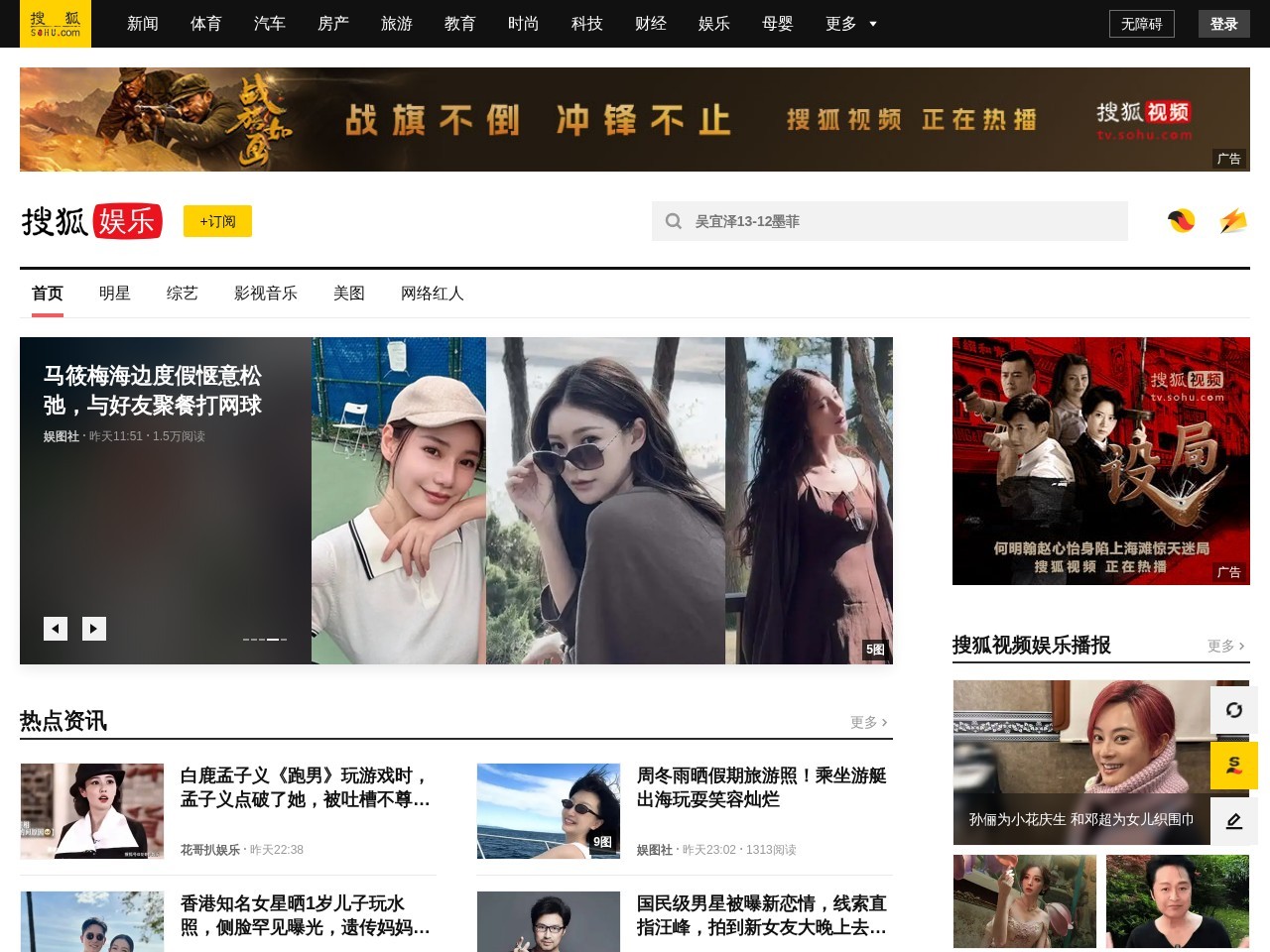Open 娱图社 source under 周冬雨 article
The width and height of the screenshot is (1270, 952).
655,850
